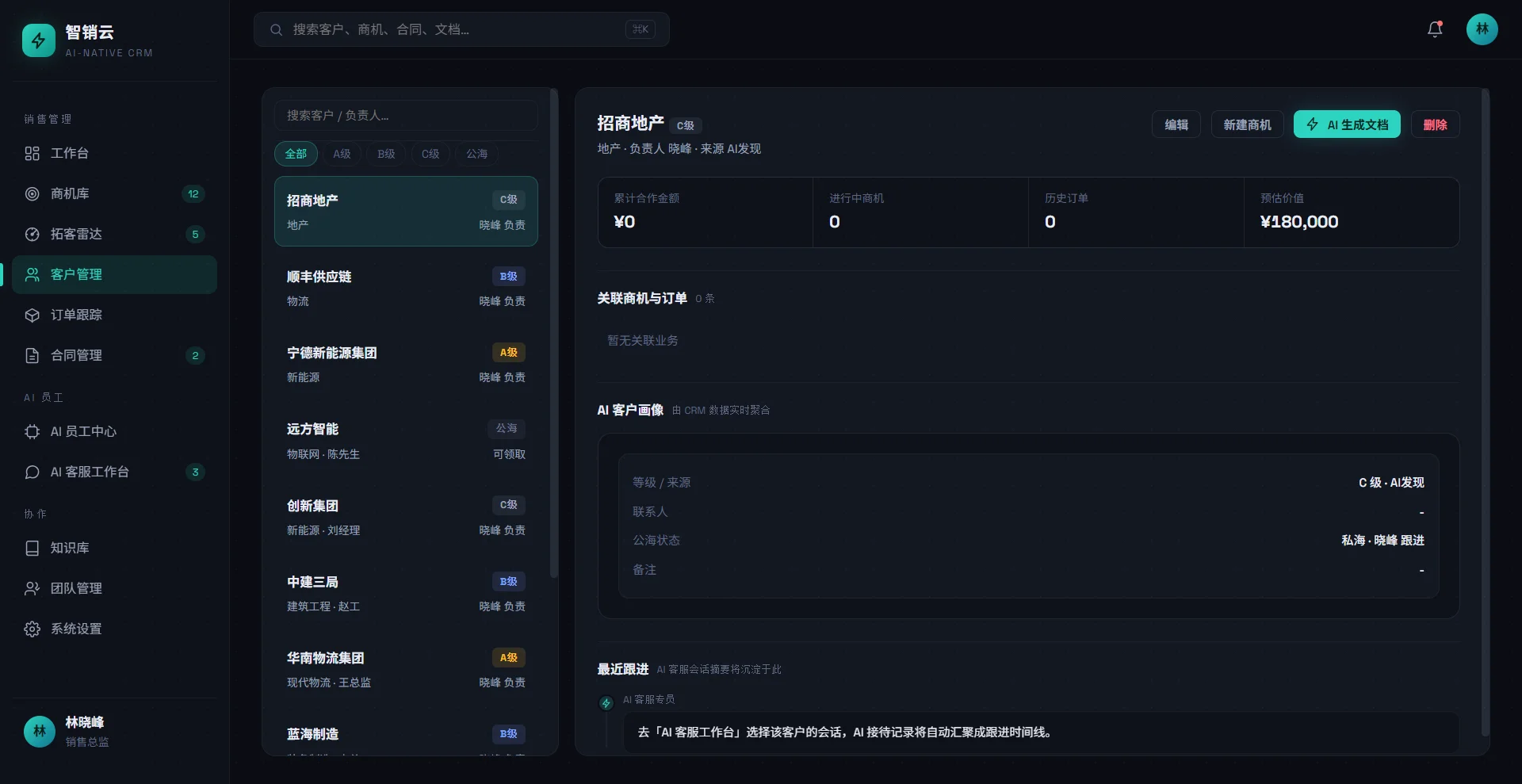
Task: Click the red 删除 button
Action: 1435,124
